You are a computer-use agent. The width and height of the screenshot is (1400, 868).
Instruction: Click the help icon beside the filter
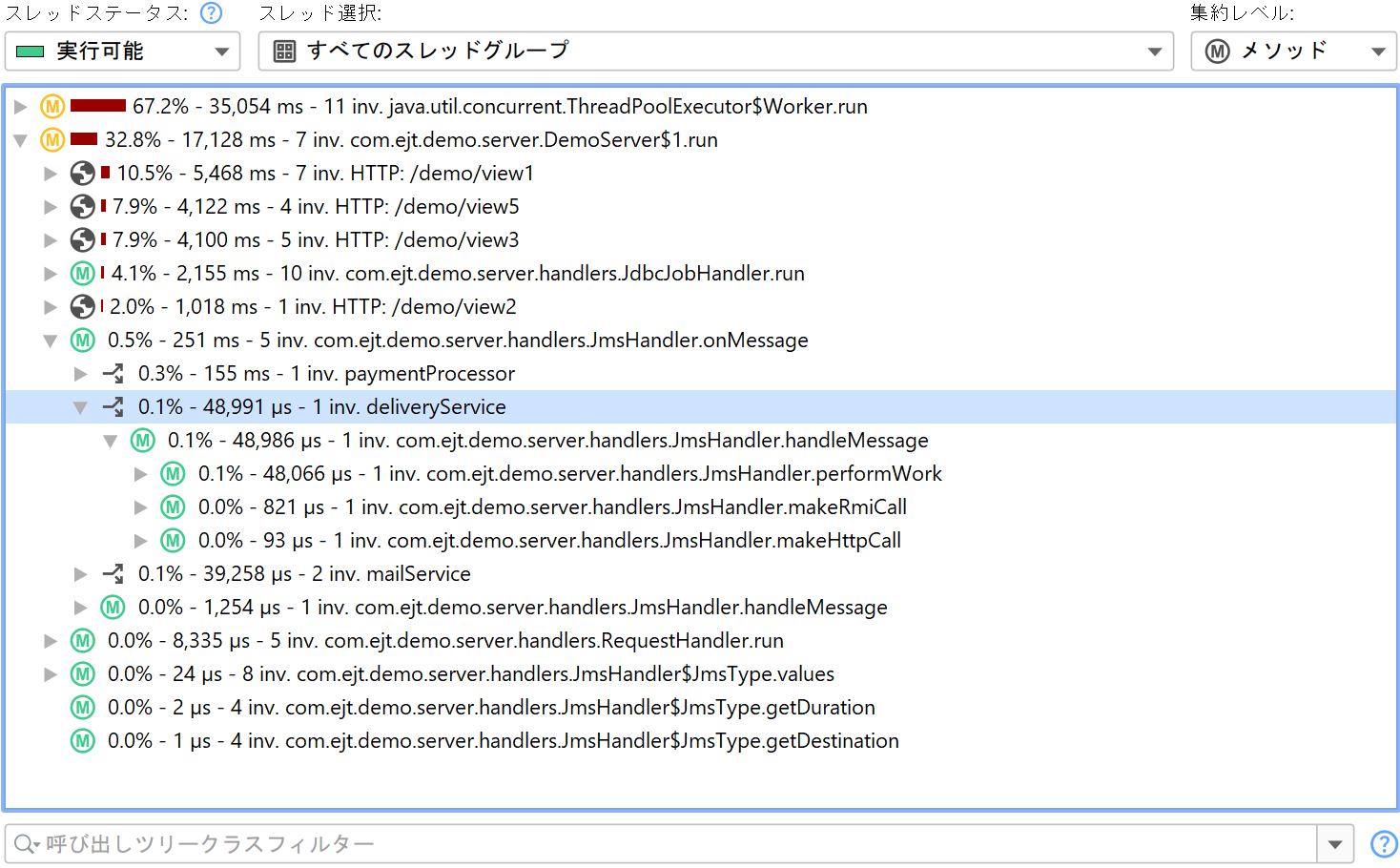pos(1384,844)
